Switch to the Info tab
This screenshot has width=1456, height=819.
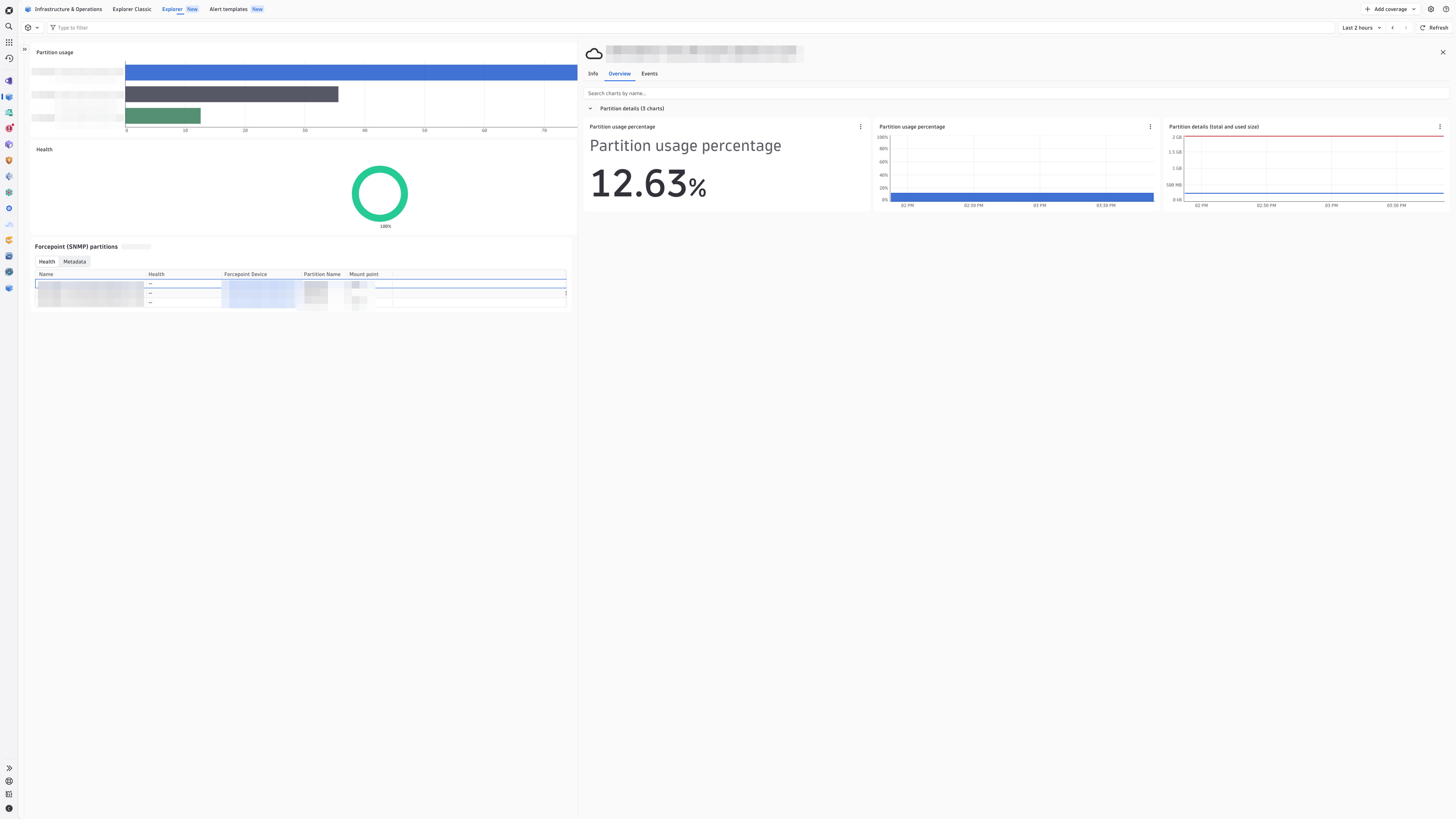point(593,74)
